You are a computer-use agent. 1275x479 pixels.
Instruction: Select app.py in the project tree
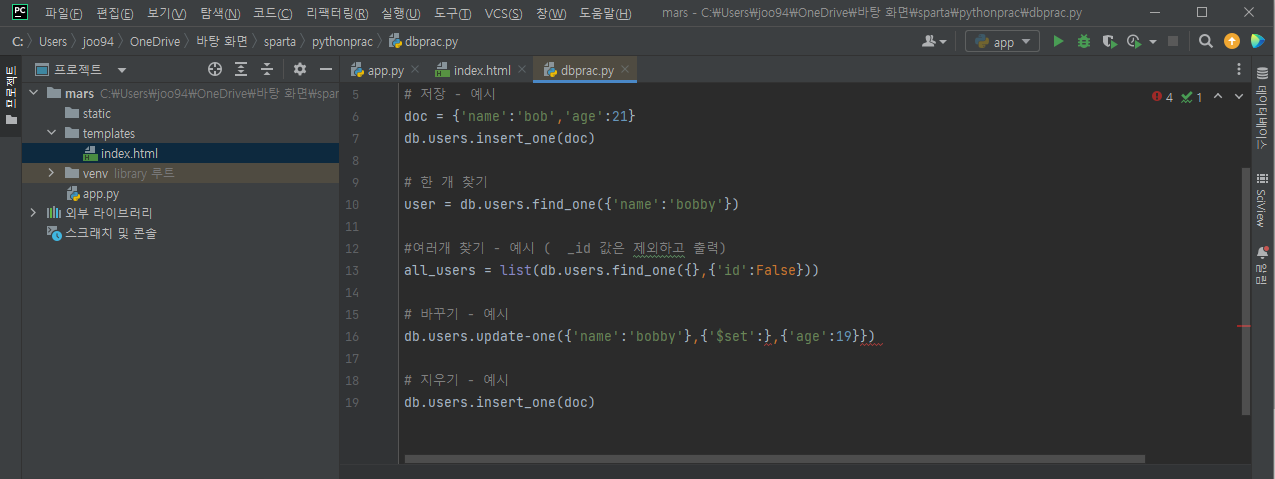click(101, 193)
